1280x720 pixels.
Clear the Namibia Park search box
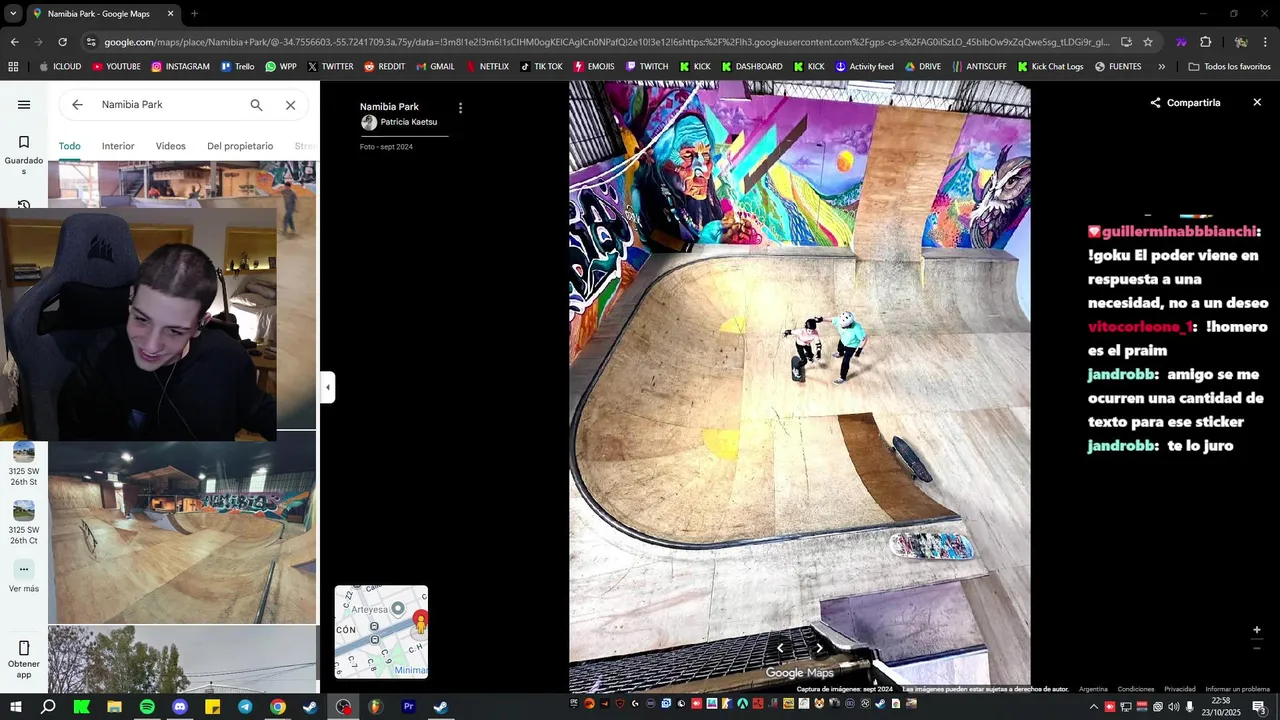coord(290,105)
